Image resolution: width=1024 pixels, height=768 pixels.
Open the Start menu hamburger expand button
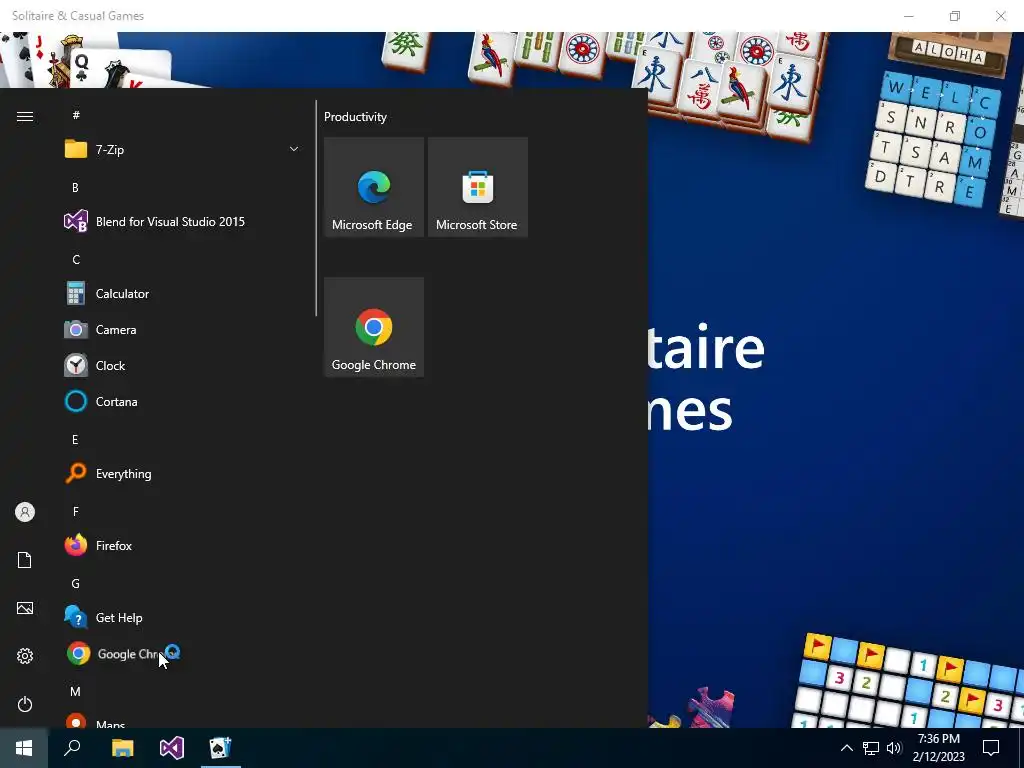click(25, 116)
